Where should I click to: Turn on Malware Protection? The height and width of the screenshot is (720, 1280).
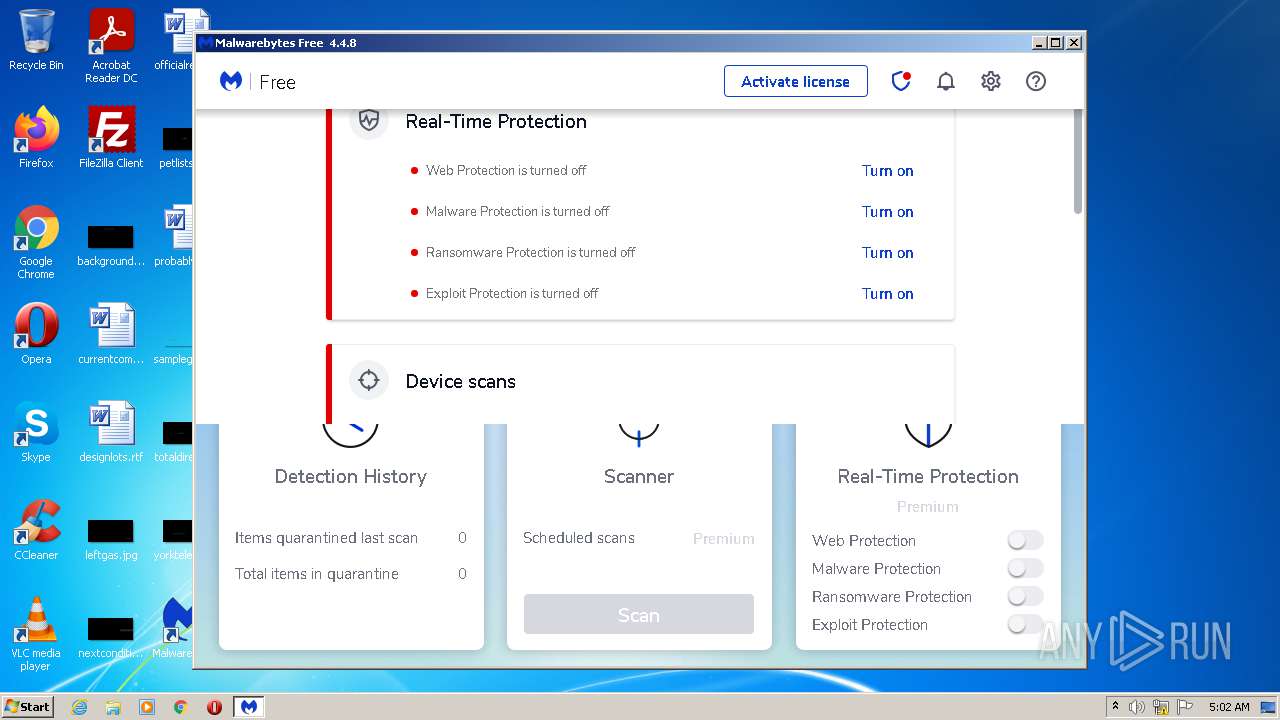point(887,212)
